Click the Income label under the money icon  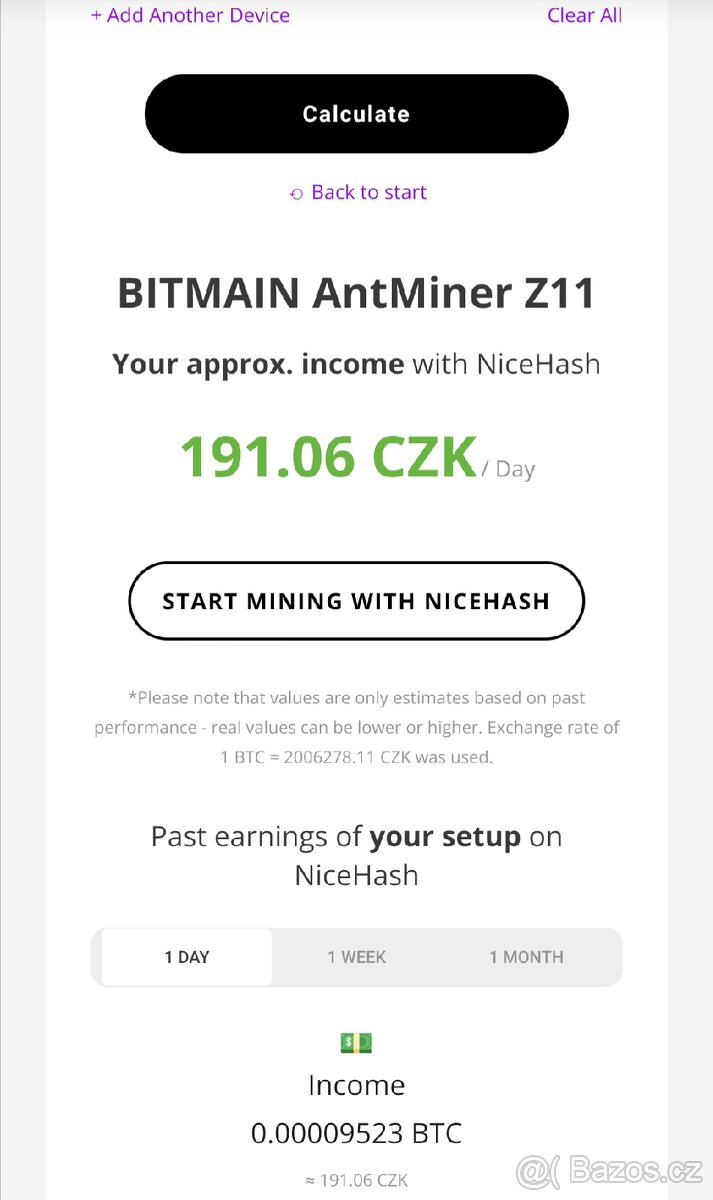pos(356,1084)
